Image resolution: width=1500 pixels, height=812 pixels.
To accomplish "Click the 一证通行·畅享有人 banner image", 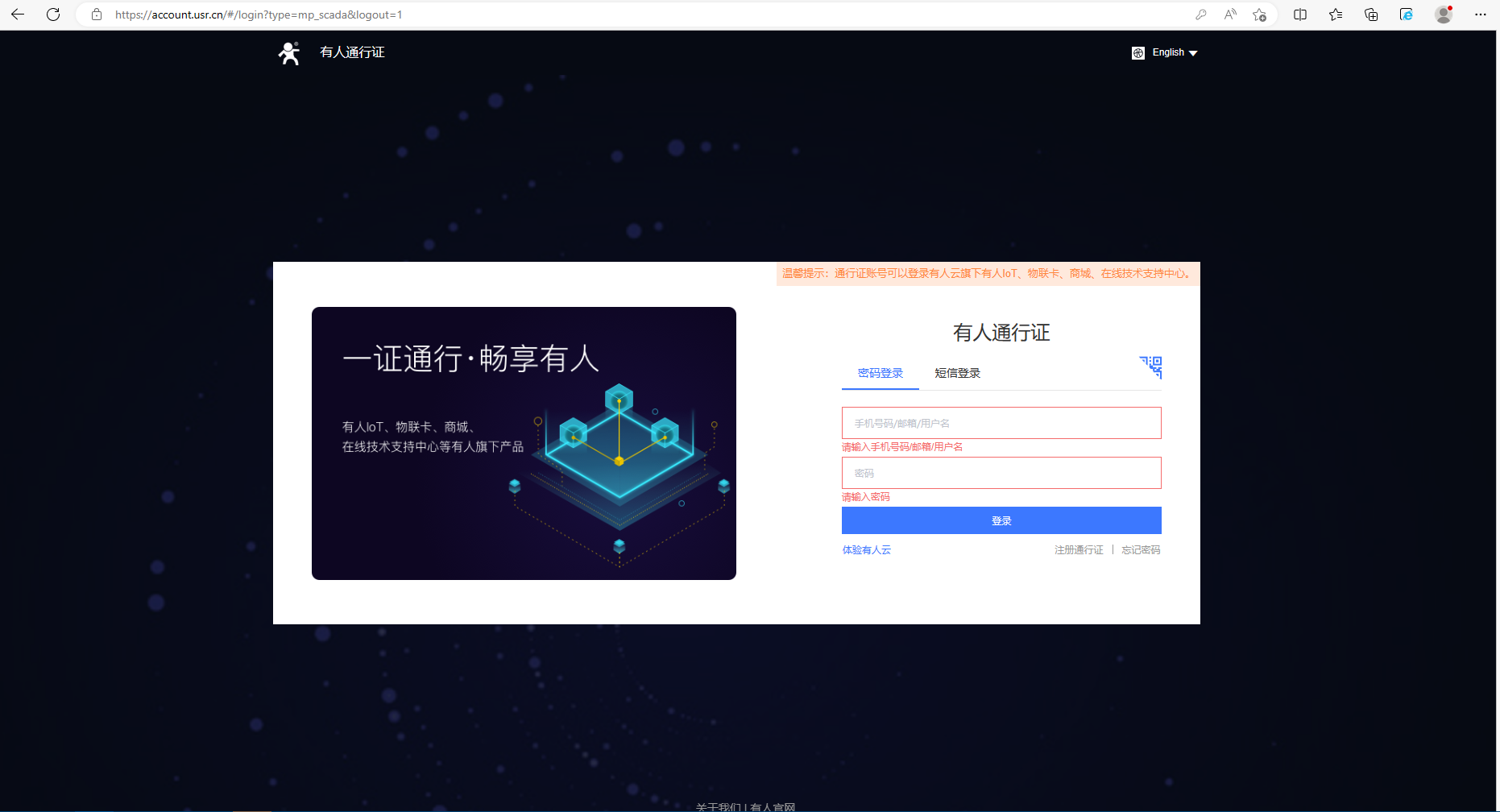I will coord(524,443).
